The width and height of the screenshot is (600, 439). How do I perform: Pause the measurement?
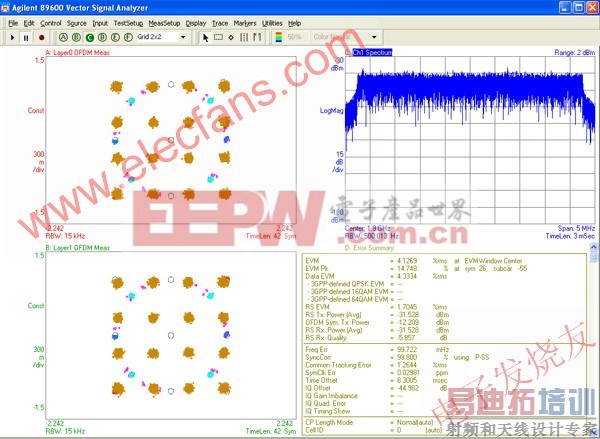click(x=26, y=38)
